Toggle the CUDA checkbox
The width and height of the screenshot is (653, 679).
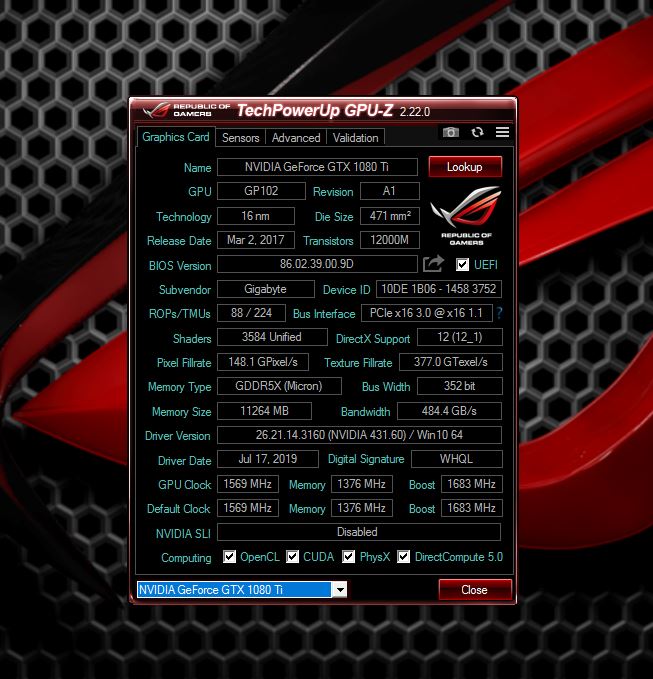(x=292, y=556)
